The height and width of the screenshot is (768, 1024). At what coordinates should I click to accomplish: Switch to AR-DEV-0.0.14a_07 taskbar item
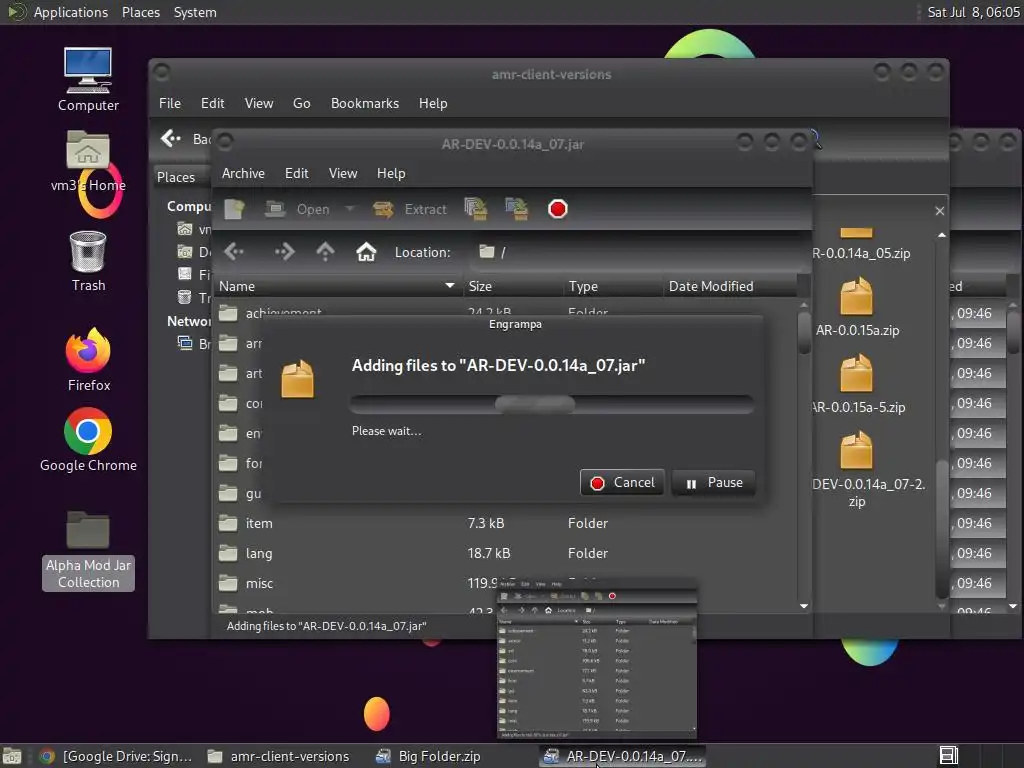623,756
